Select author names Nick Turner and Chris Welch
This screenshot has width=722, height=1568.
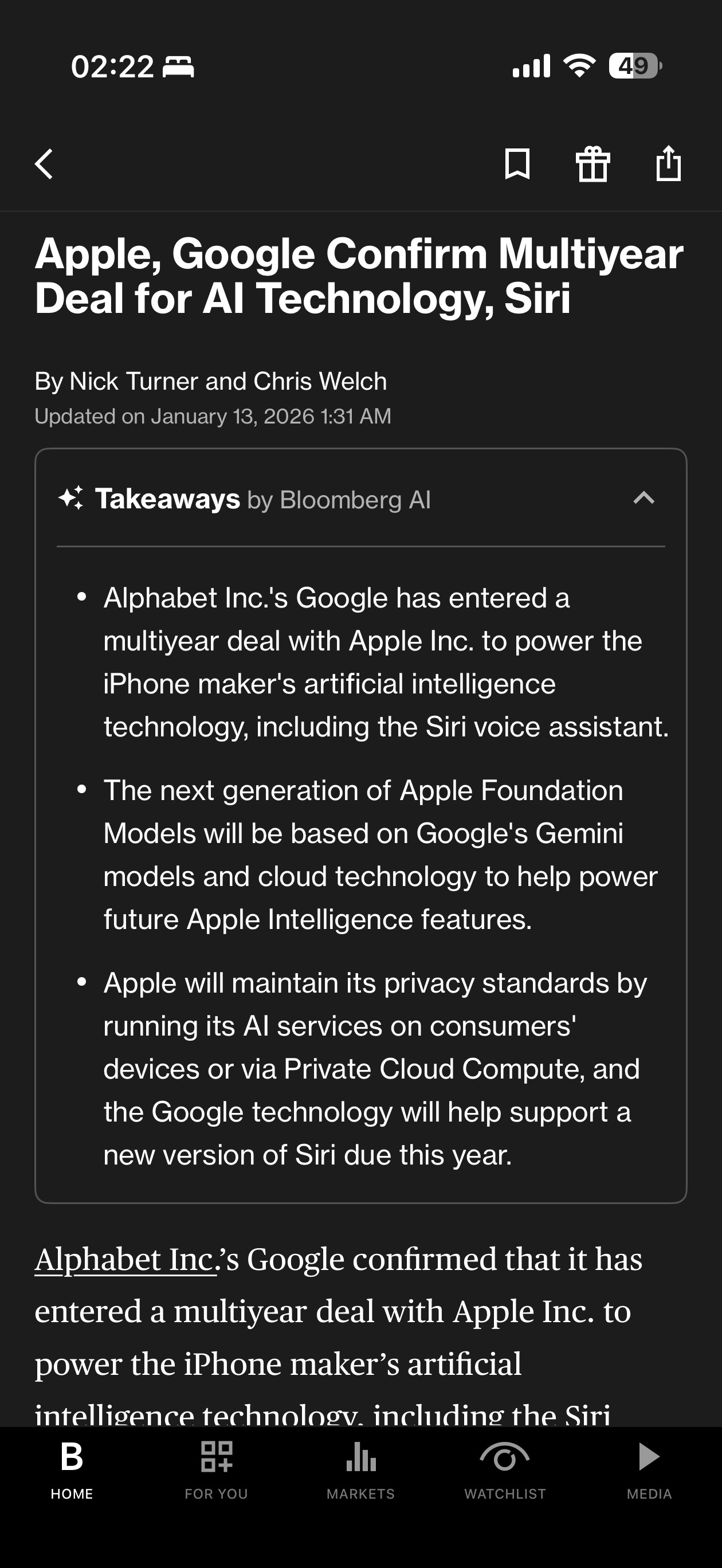click(211, 381)
